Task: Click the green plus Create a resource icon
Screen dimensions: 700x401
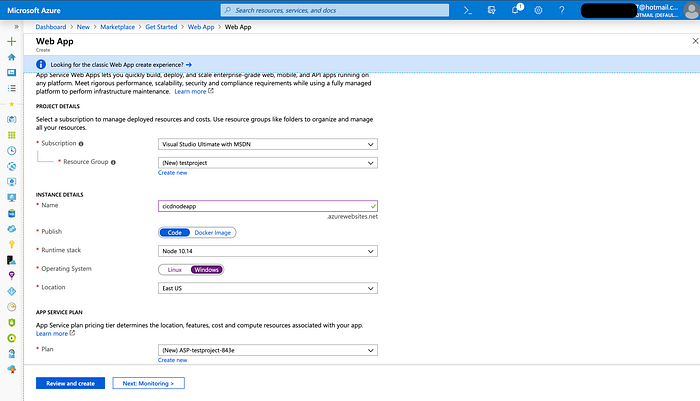Action: [12, 42]
